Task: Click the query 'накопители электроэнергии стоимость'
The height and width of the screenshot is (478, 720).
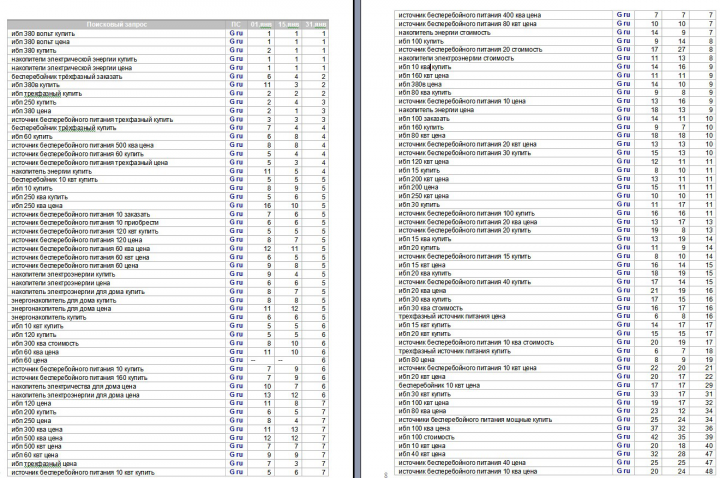Action: (x=456, y=58)
